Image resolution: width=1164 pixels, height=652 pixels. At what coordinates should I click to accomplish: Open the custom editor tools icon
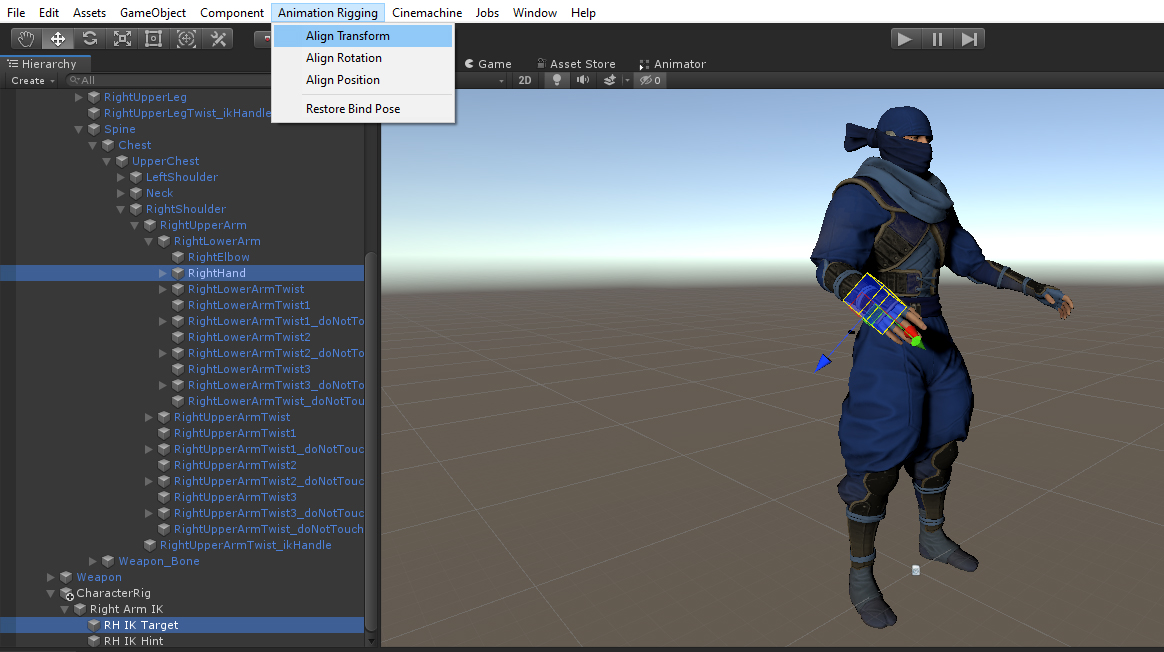click(x=218, y=39)
